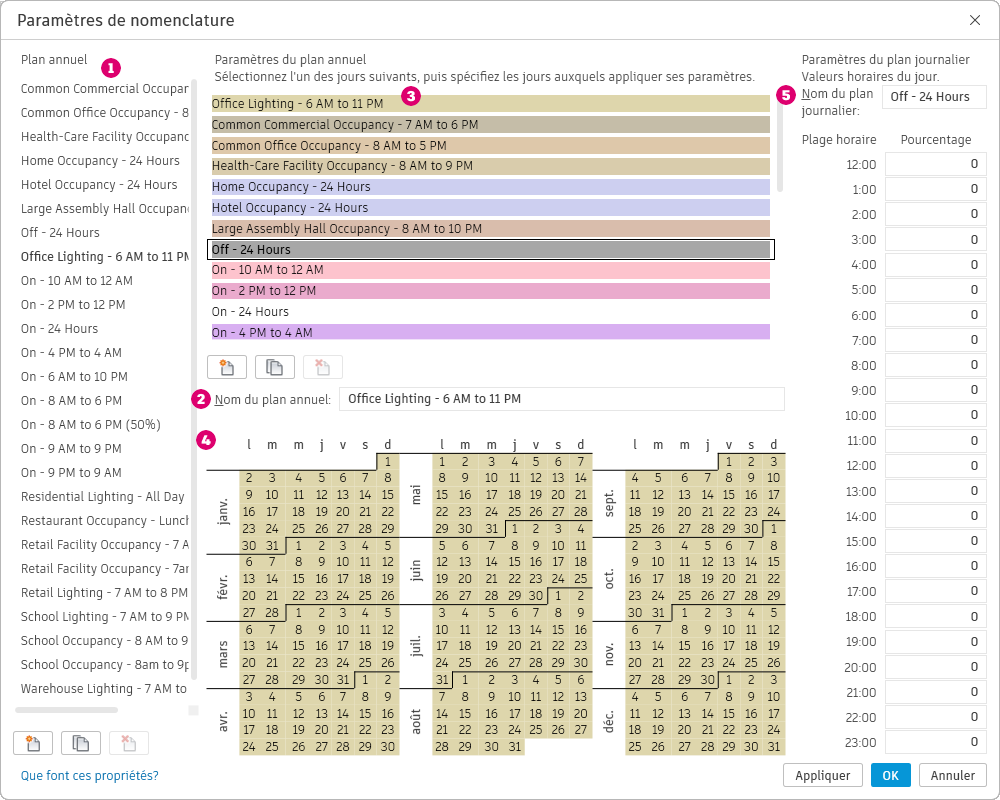Screen dimensions: 1000x800
Task: Duplicate the selected daily plan
Action: pyautogui.click(x=275, y=367)
